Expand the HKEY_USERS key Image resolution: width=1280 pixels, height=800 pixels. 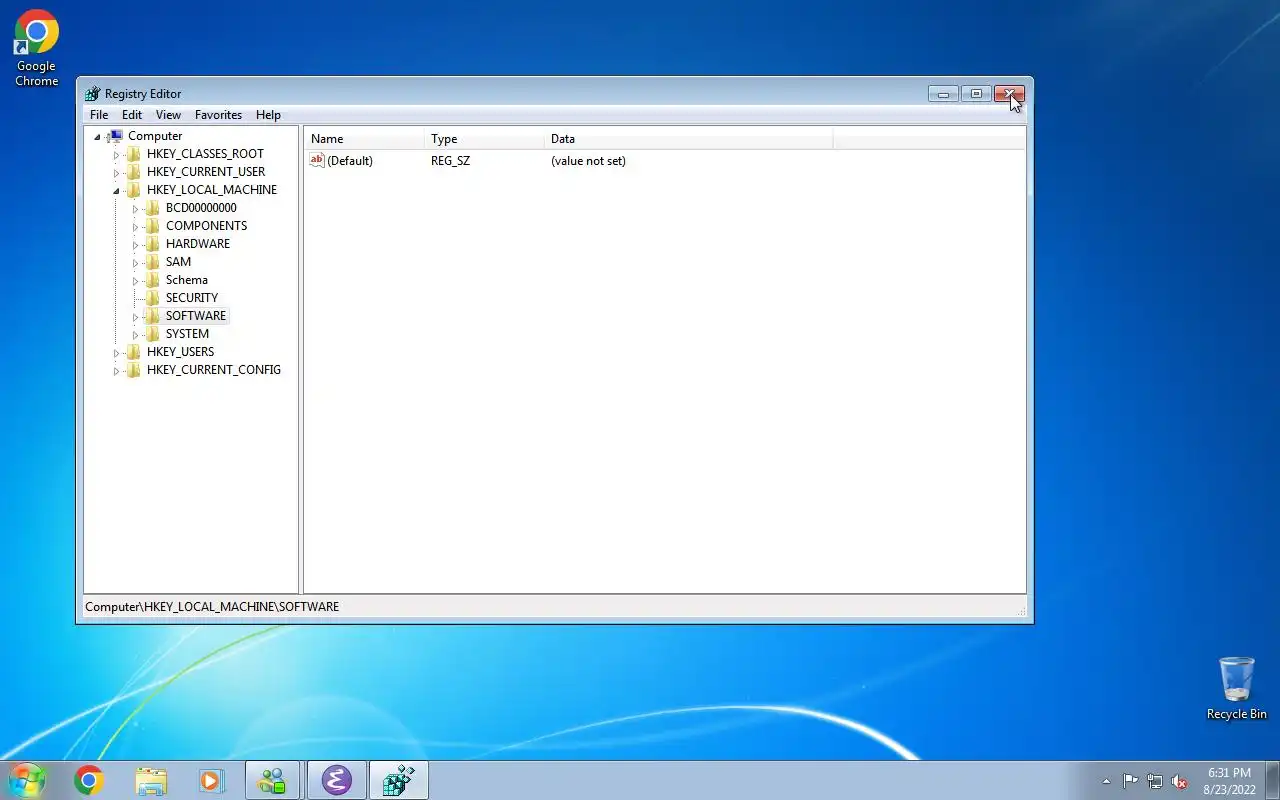(116, 352)
